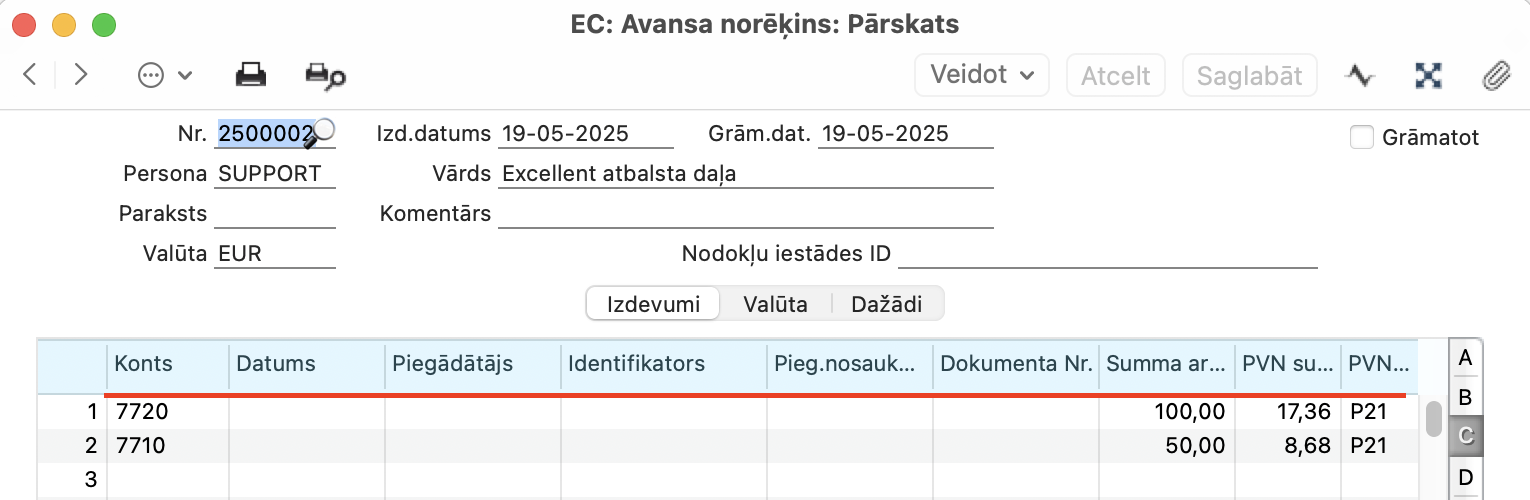Enable the Grāmatot checkbox
1530x500 pixels.
pyautogui.click(x=1361, y=137)
